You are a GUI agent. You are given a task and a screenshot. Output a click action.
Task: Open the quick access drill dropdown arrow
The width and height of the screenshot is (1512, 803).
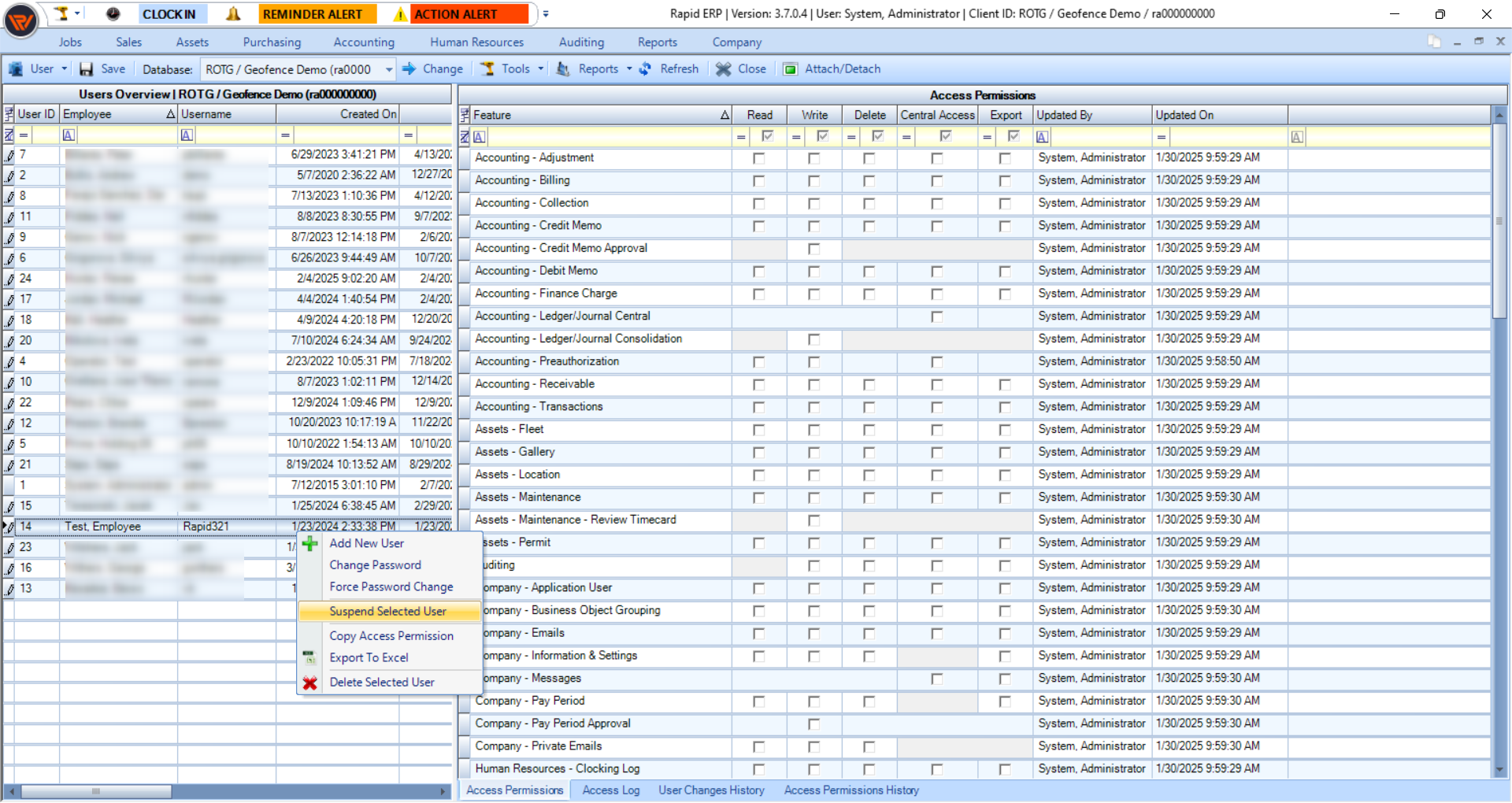click(77, 13)
